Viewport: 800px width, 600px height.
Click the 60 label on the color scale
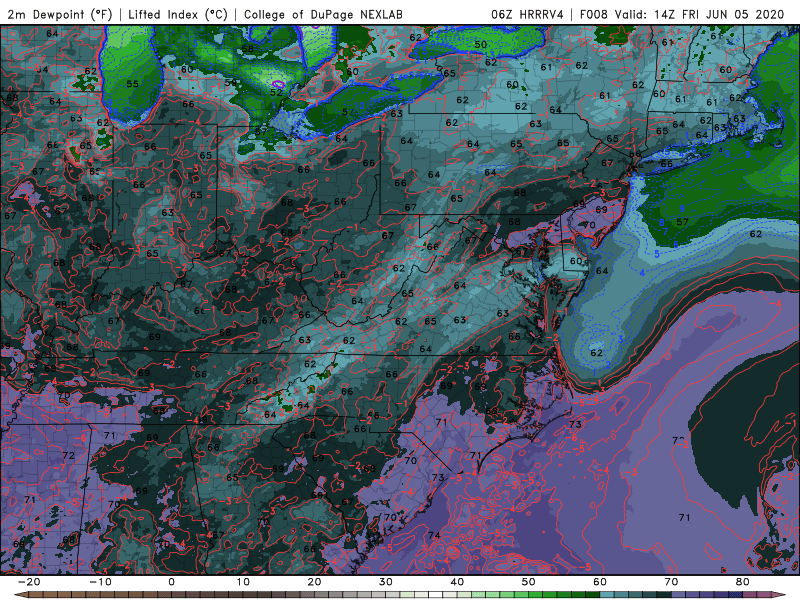click(600, 582)
